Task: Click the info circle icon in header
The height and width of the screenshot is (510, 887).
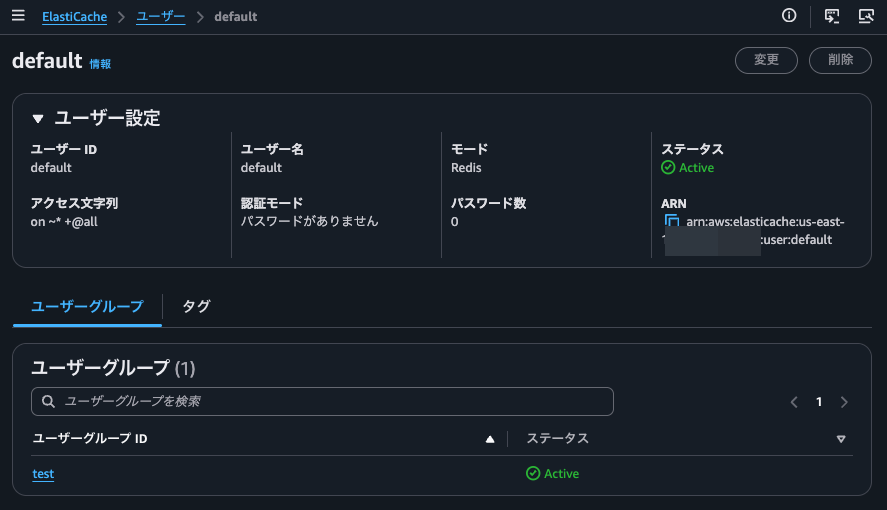Action: click(x=789, y=15)
